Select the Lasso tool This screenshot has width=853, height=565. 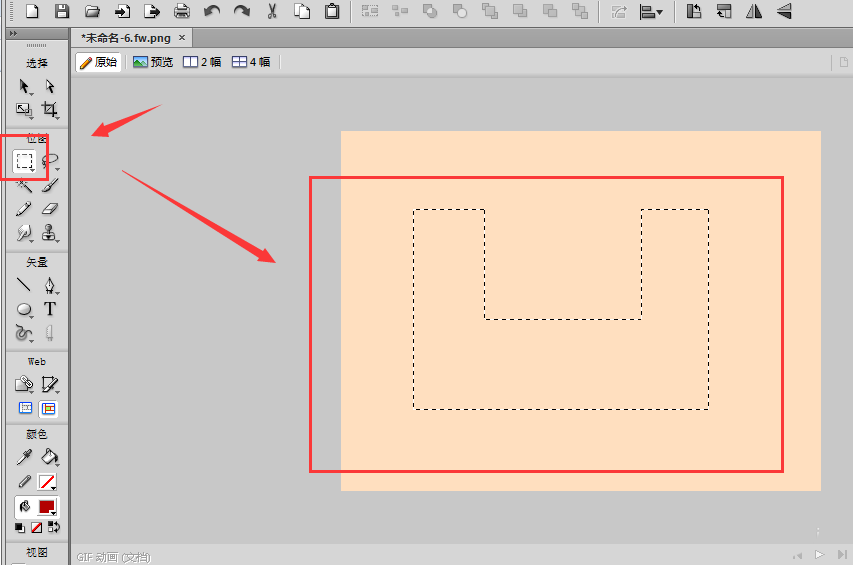(50, 160)
